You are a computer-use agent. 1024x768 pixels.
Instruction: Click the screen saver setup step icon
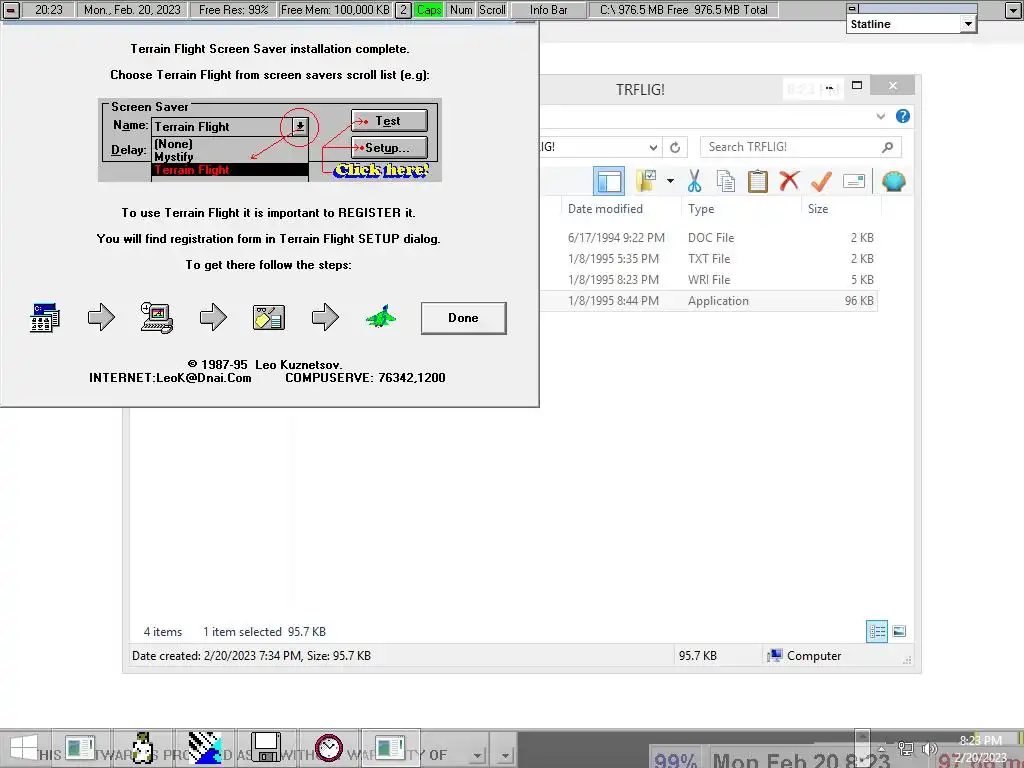268,318
